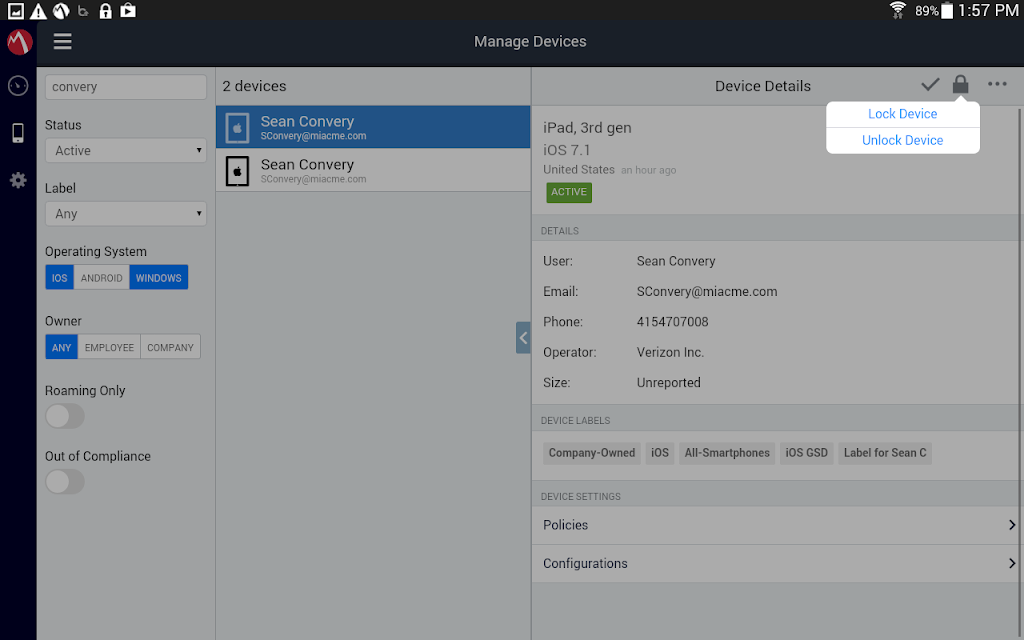Viewport: 1024px width, 640px height.
Task: Choose Unlock Device from the popup menu
Action: pyautogui.click(x=903, y=140)
